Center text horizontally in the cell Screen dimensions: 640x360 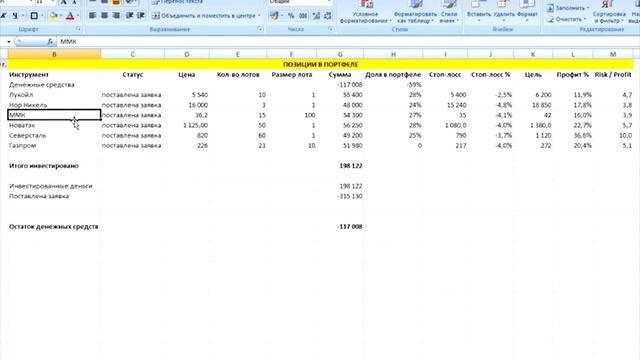104,16
